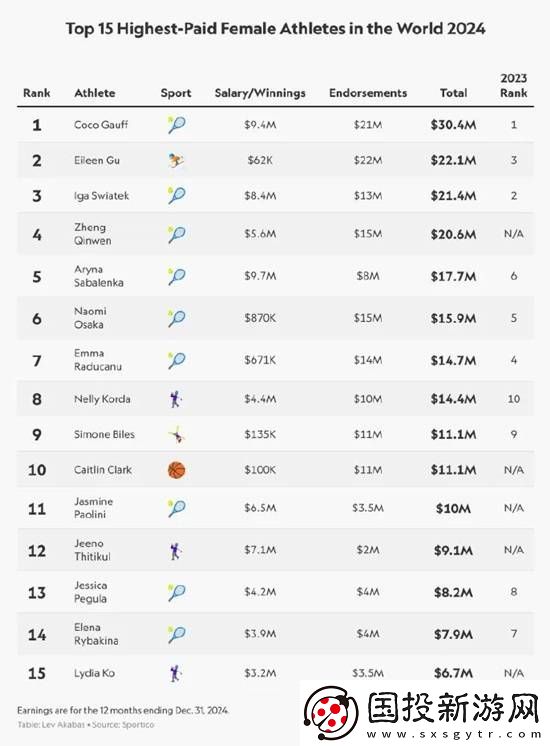
Task: Click the tennis racket icon beside Naomi Osaka
Action: tap(176, 318)
